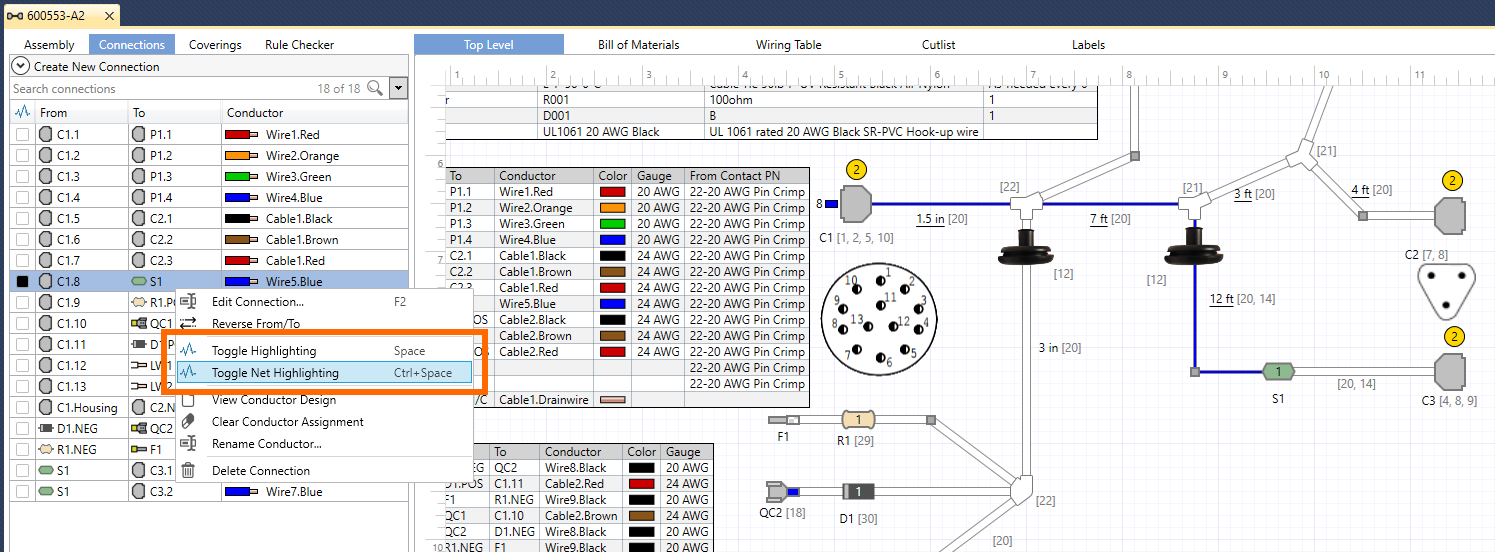Sort by the To column header

click(x=174, y=113)
